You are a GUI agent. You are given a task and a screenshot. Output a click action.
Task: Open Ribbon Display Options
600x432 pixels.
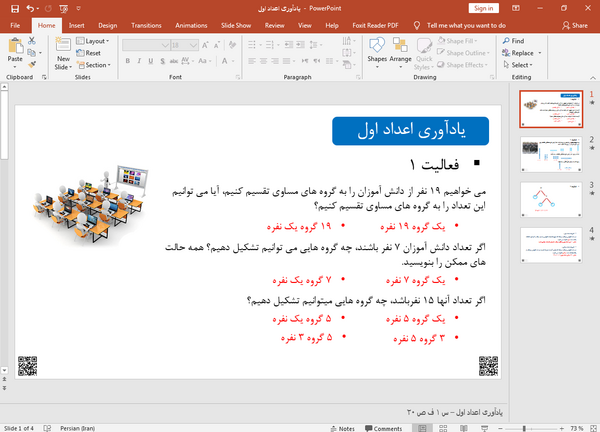(515, 8)
